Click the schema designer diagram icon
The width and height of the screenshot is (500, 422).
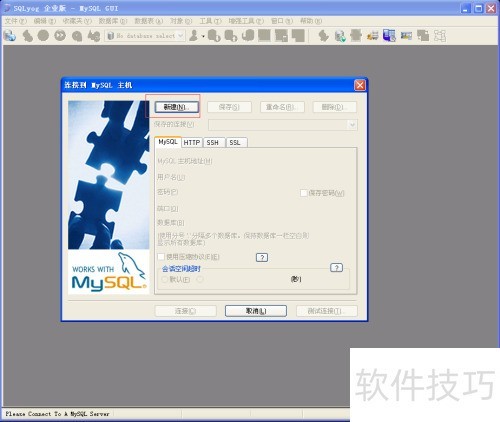[440, 36]
